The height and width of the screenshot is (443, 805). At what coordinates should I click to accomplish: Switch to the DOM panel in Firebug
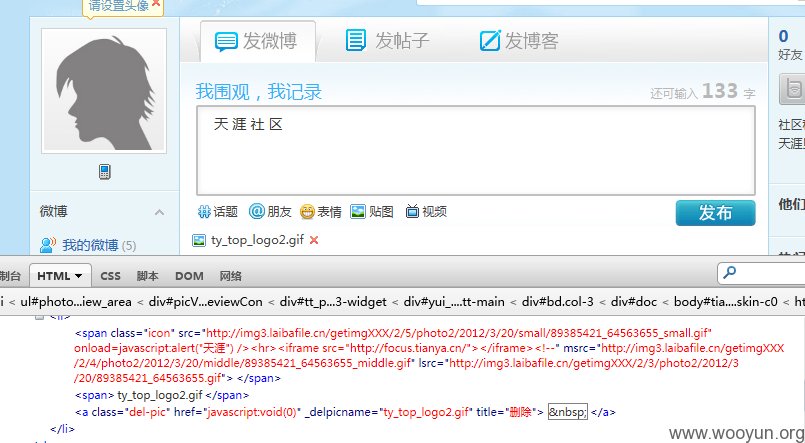click(x=189, y=276)
